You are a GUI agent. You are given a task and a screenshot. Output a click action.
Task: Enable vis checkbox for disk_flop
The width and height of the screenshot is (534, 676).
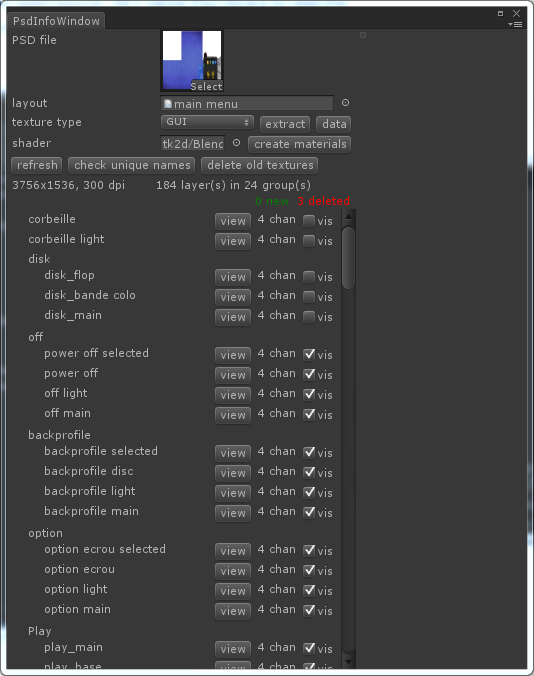click(x=309, y=277)
